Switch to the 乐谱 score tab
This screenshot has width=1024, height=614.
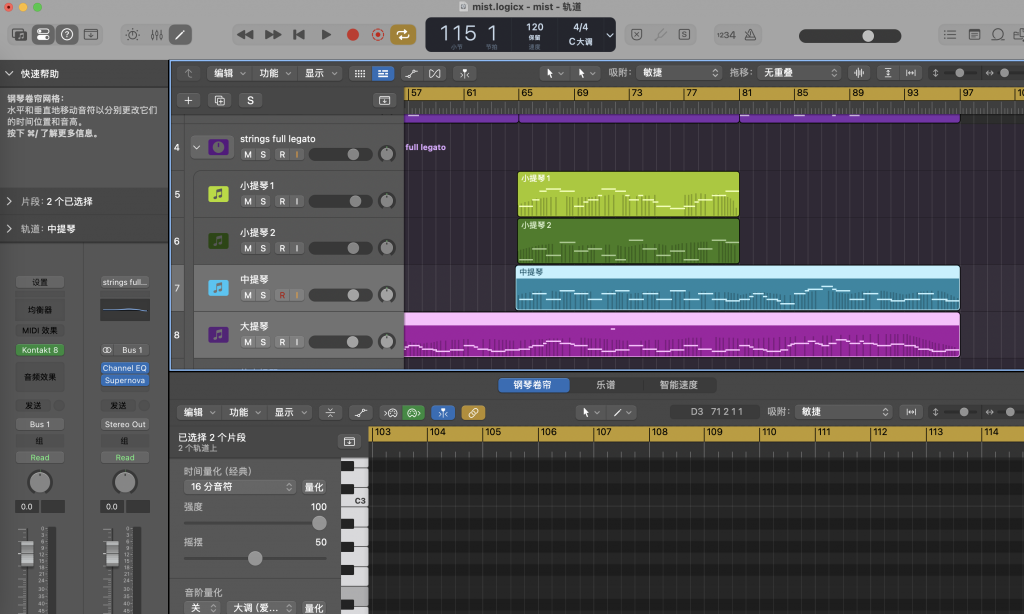coord(606,385)
